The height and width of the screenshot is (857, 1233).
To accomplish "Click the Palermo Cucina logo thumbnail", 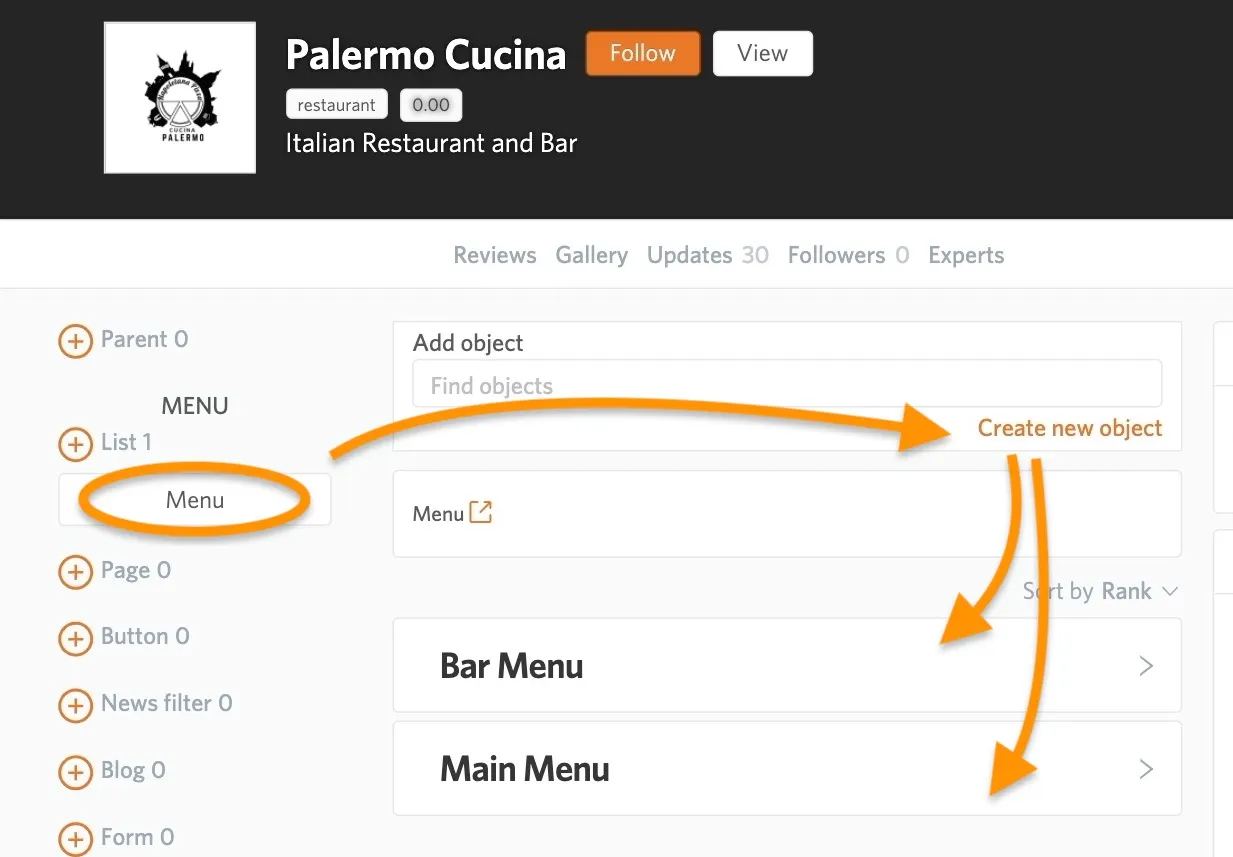I will coord(180,97).
